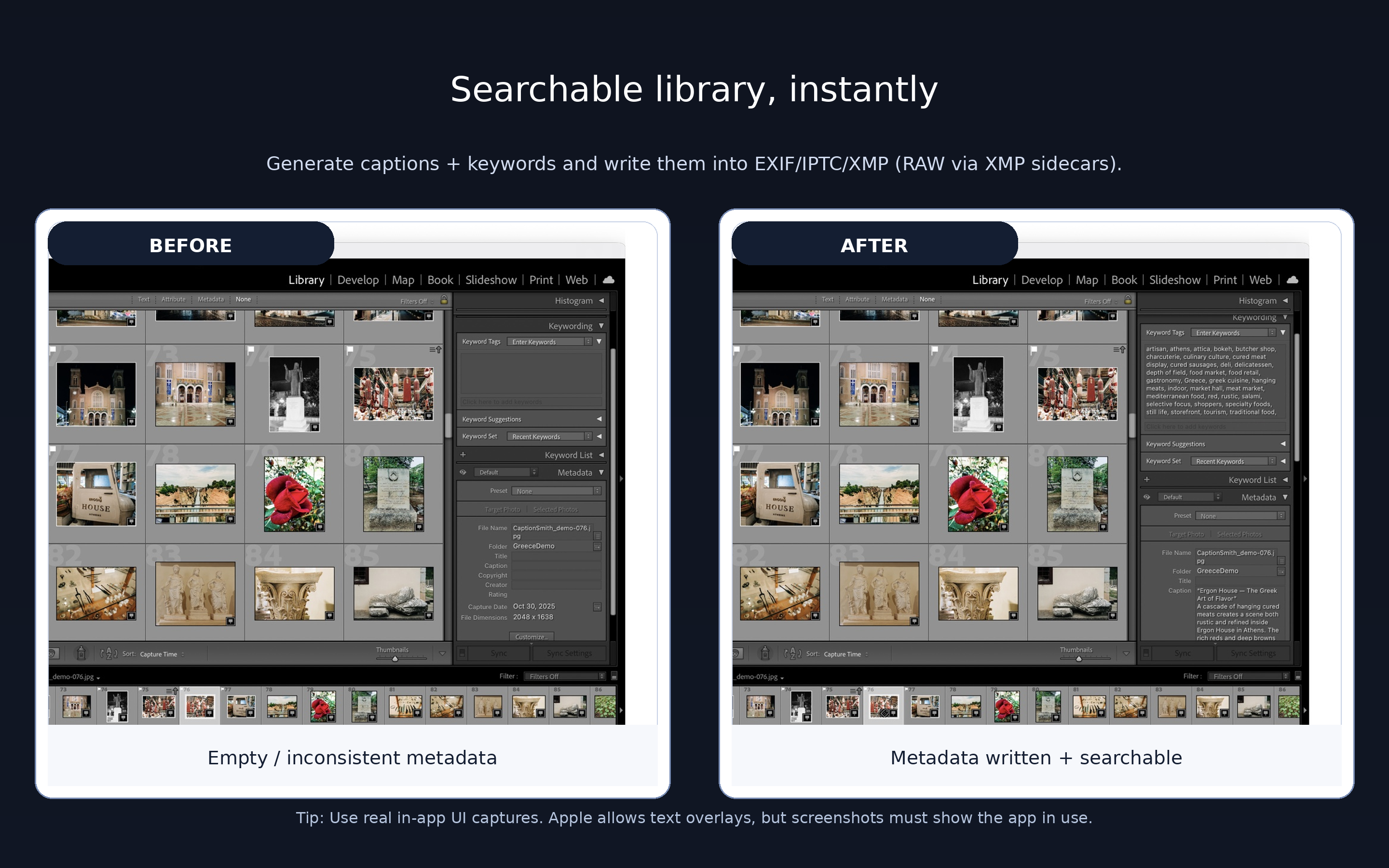Viewport: 1389px width, 868px height.
Task: Toggle the eye icon beside Metadata in AFTER panel
Action: point(1146,497)
